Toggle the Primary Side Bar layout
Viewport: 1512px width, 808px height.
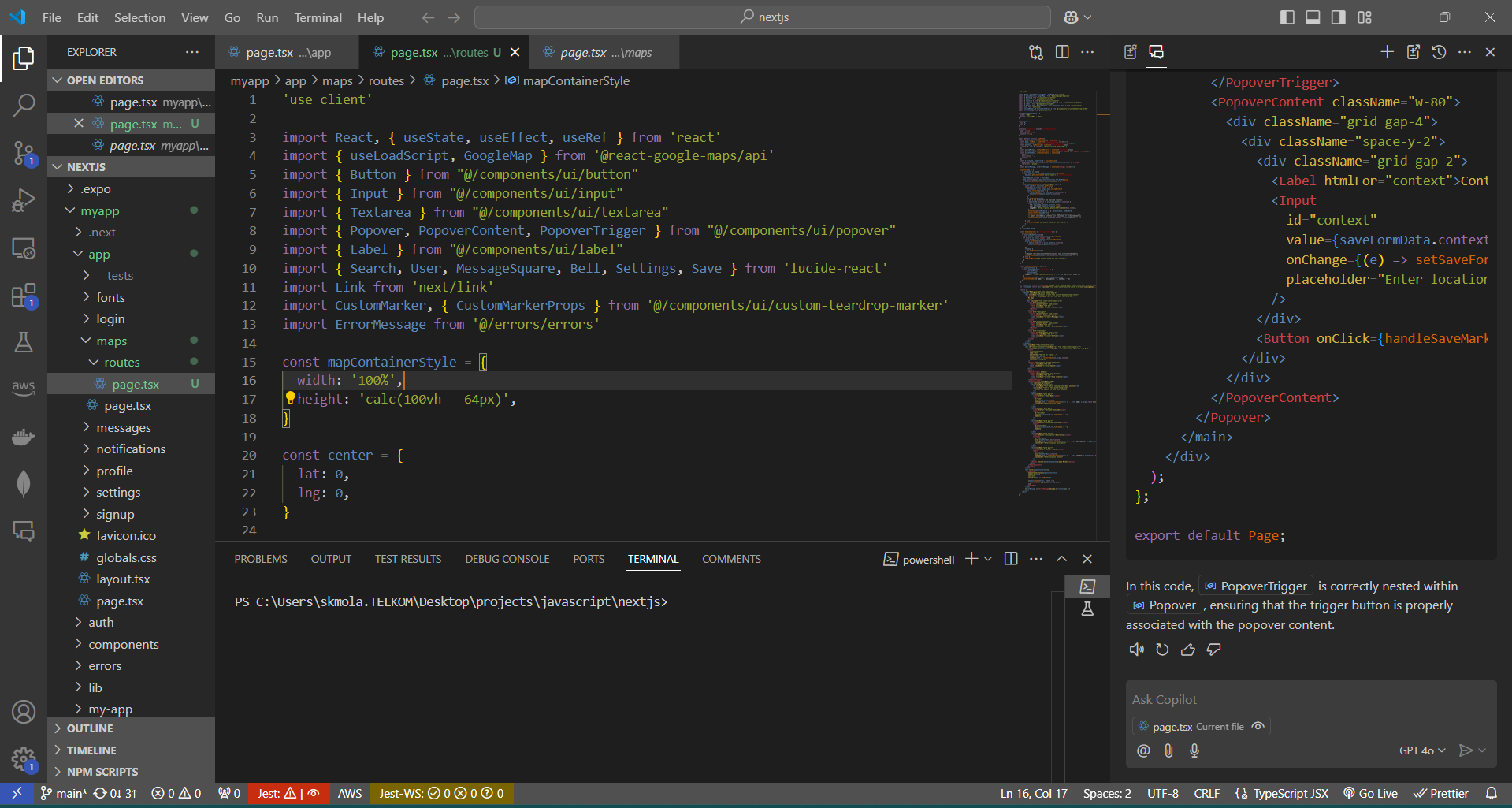(x=1287, y=17)
